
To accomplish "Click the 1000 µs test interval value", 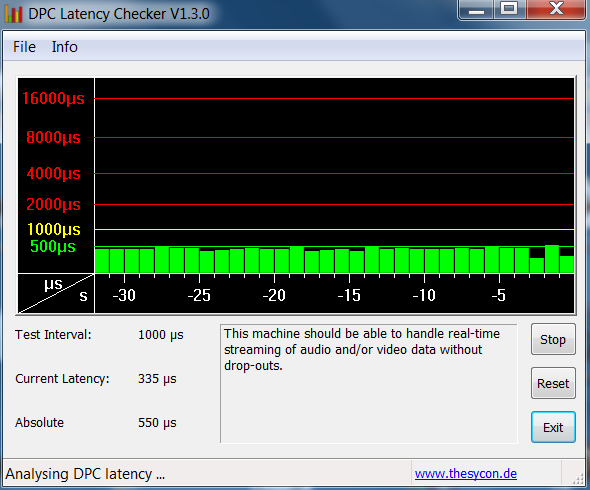I will [161, 335].
